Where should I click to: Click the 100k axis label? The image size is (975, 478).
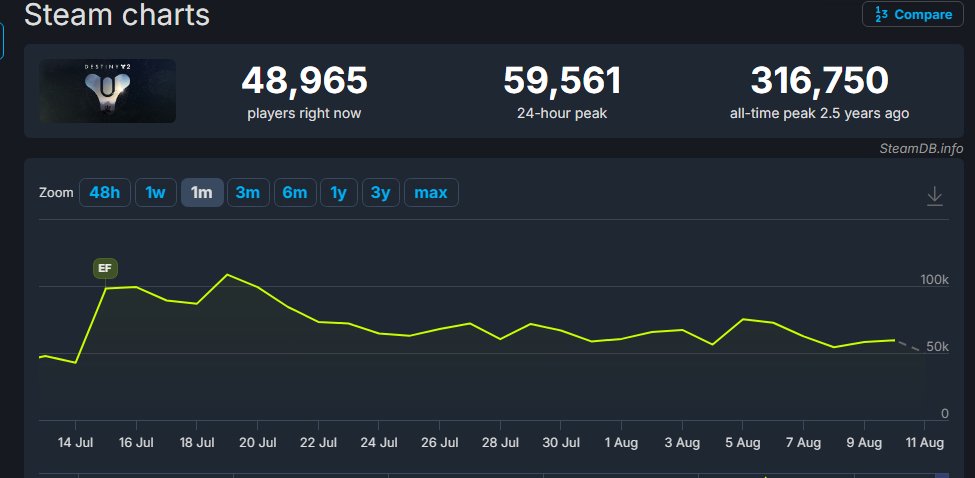934,280
